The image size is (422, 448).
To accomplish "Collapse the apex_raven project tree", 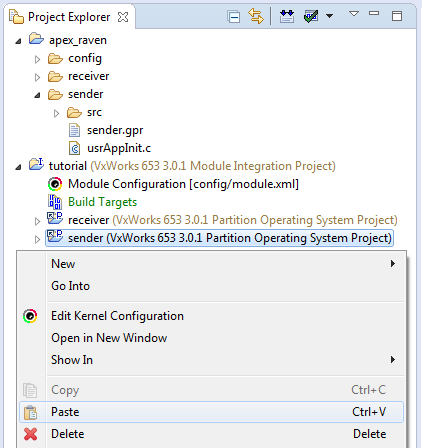I will point(19,41).
